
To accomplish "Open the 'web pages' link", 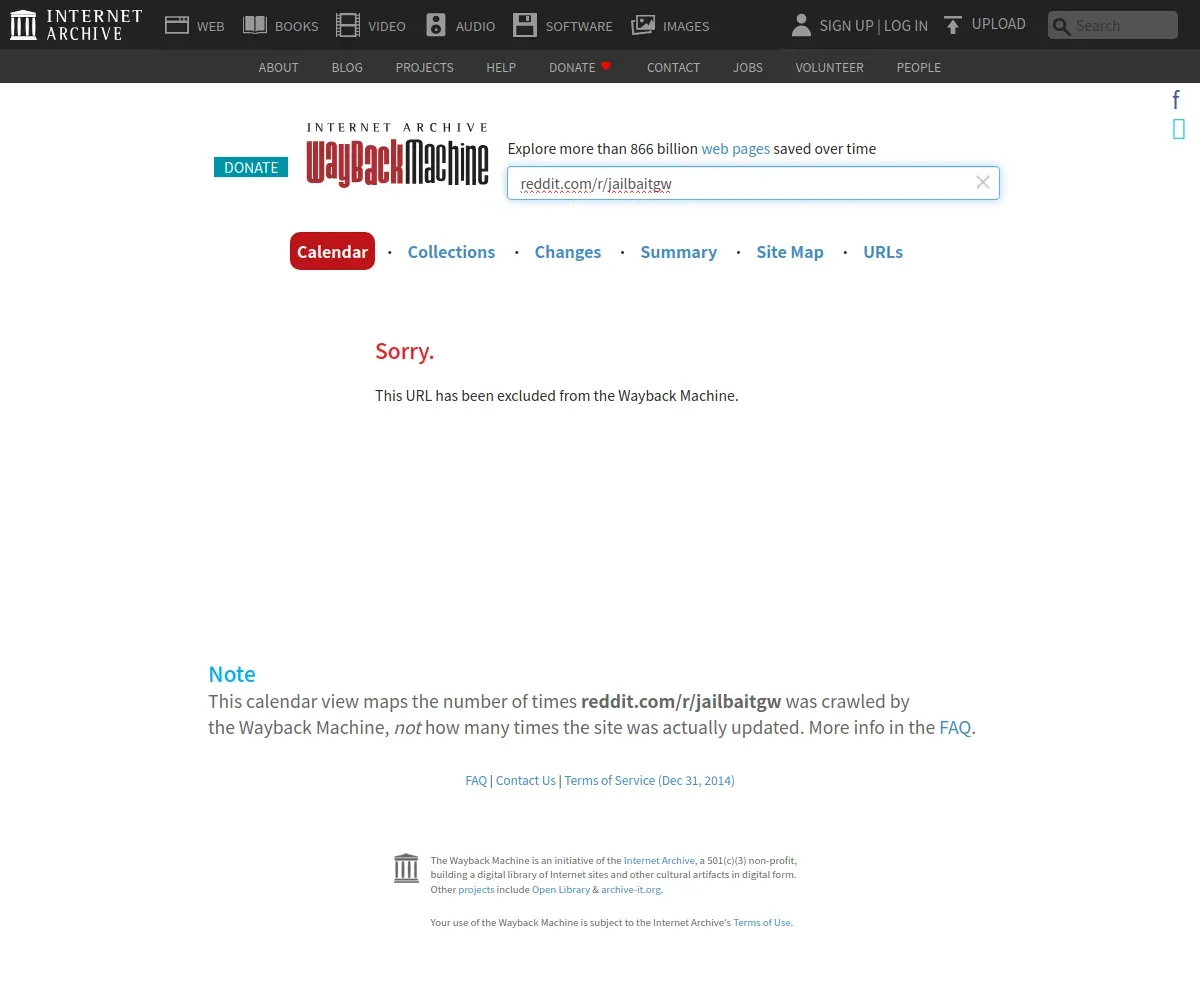I will [735, 148].
